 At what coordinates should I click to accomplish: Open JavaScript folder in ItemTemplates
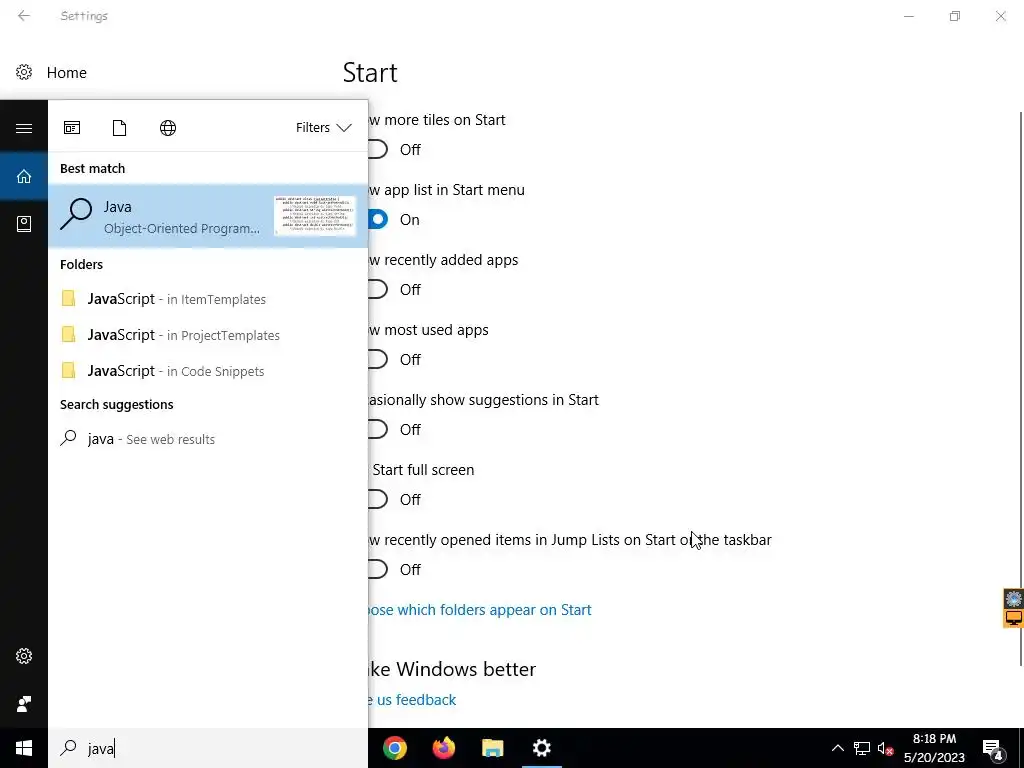(x=208, y=299)
